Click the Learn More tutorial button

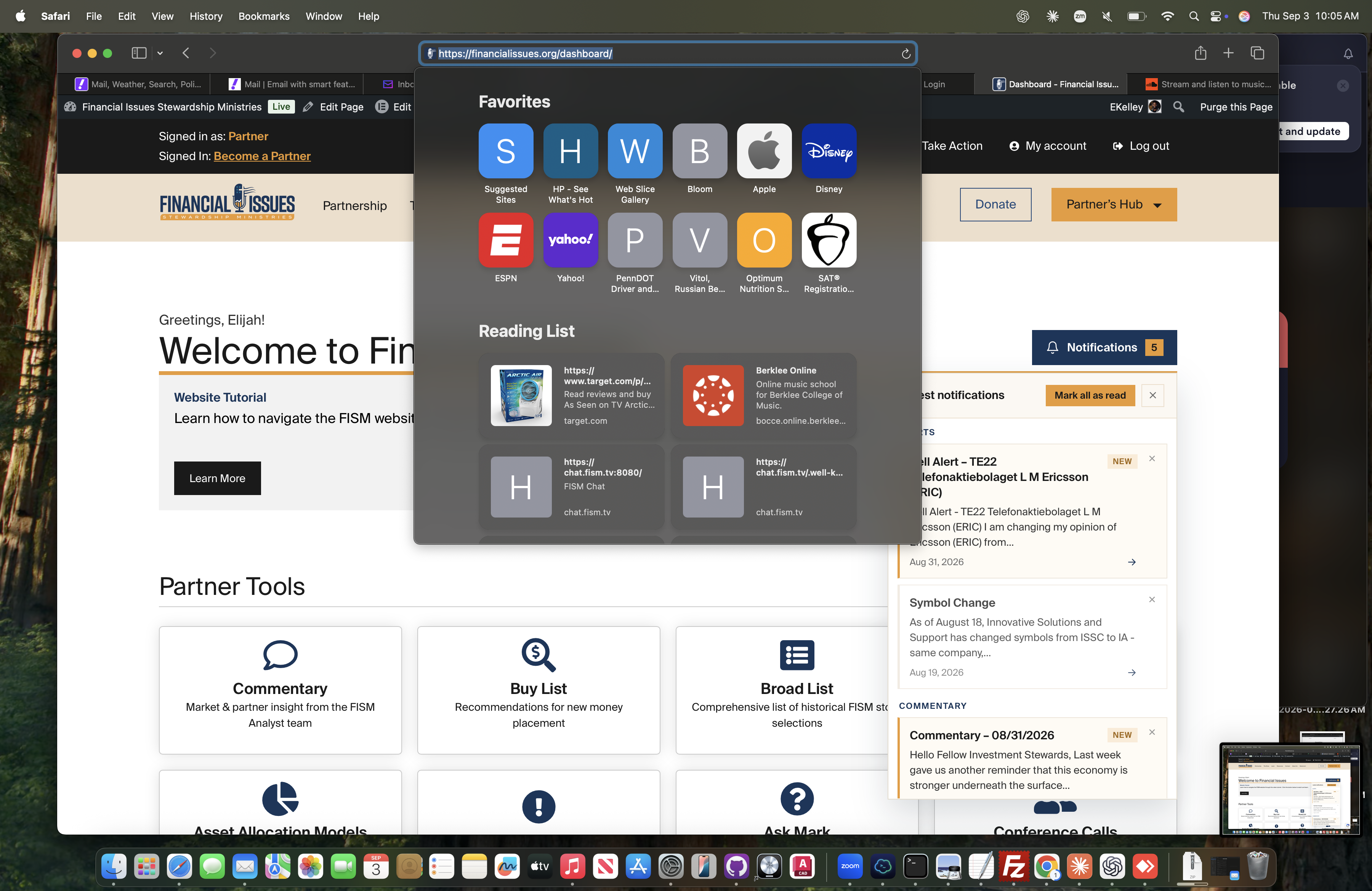[x=217, y=478]
